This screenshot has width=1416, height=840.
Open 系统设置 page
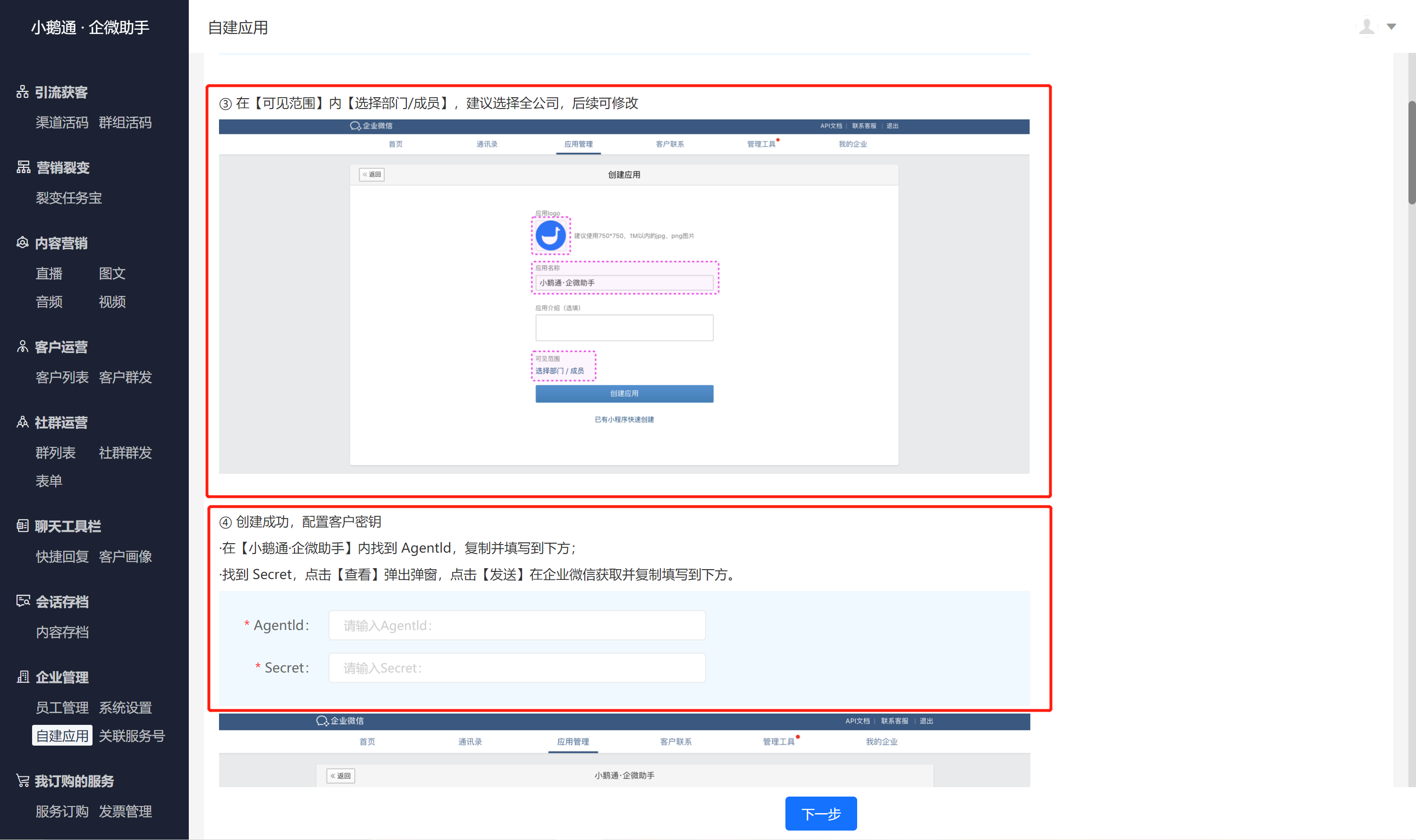click(x=125, y=707)
